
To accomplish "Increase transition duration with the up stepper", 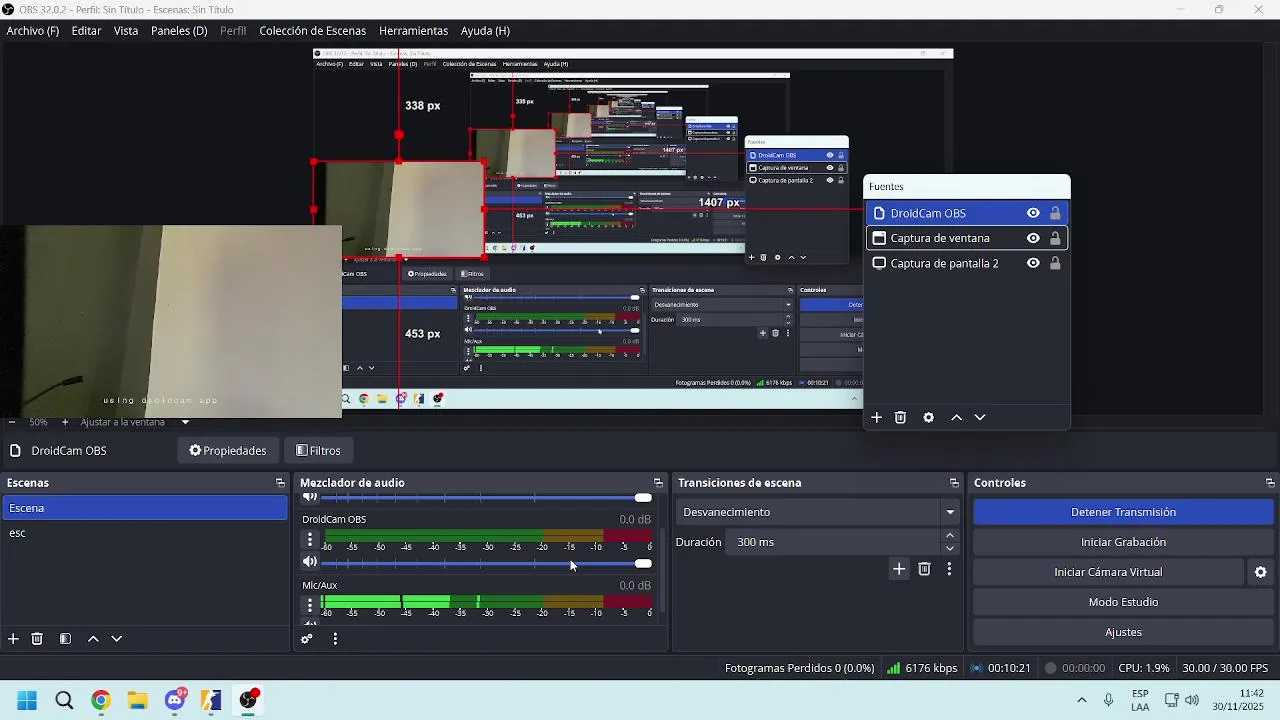I will [x=950, y=536].
